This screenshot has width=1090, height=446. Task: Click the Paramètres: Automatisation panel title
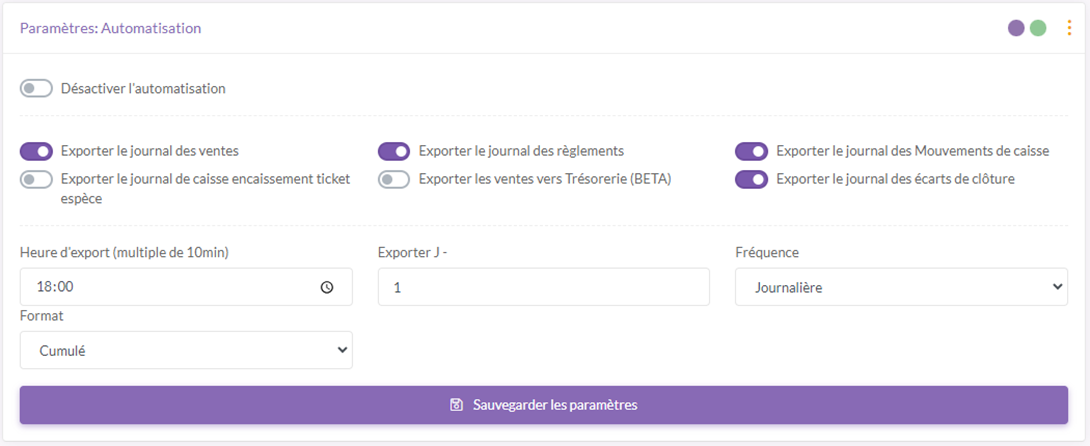[110, 28]
